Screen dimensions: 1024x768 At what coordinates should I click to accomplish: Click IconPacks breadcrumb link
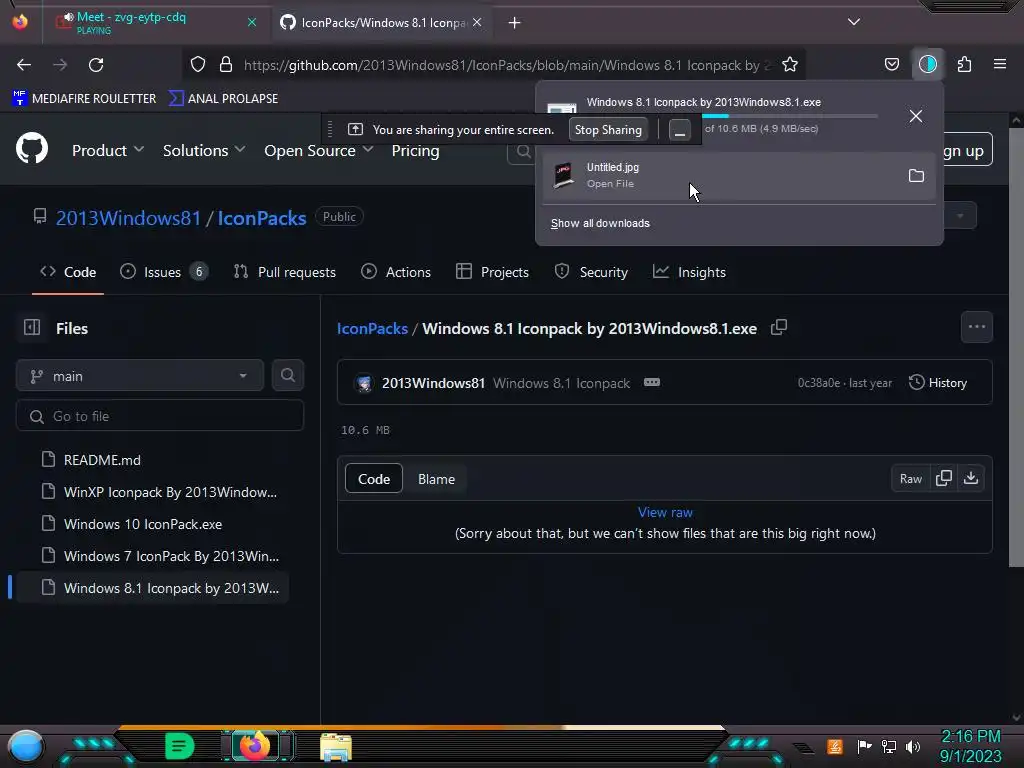(x=372, y=328)
